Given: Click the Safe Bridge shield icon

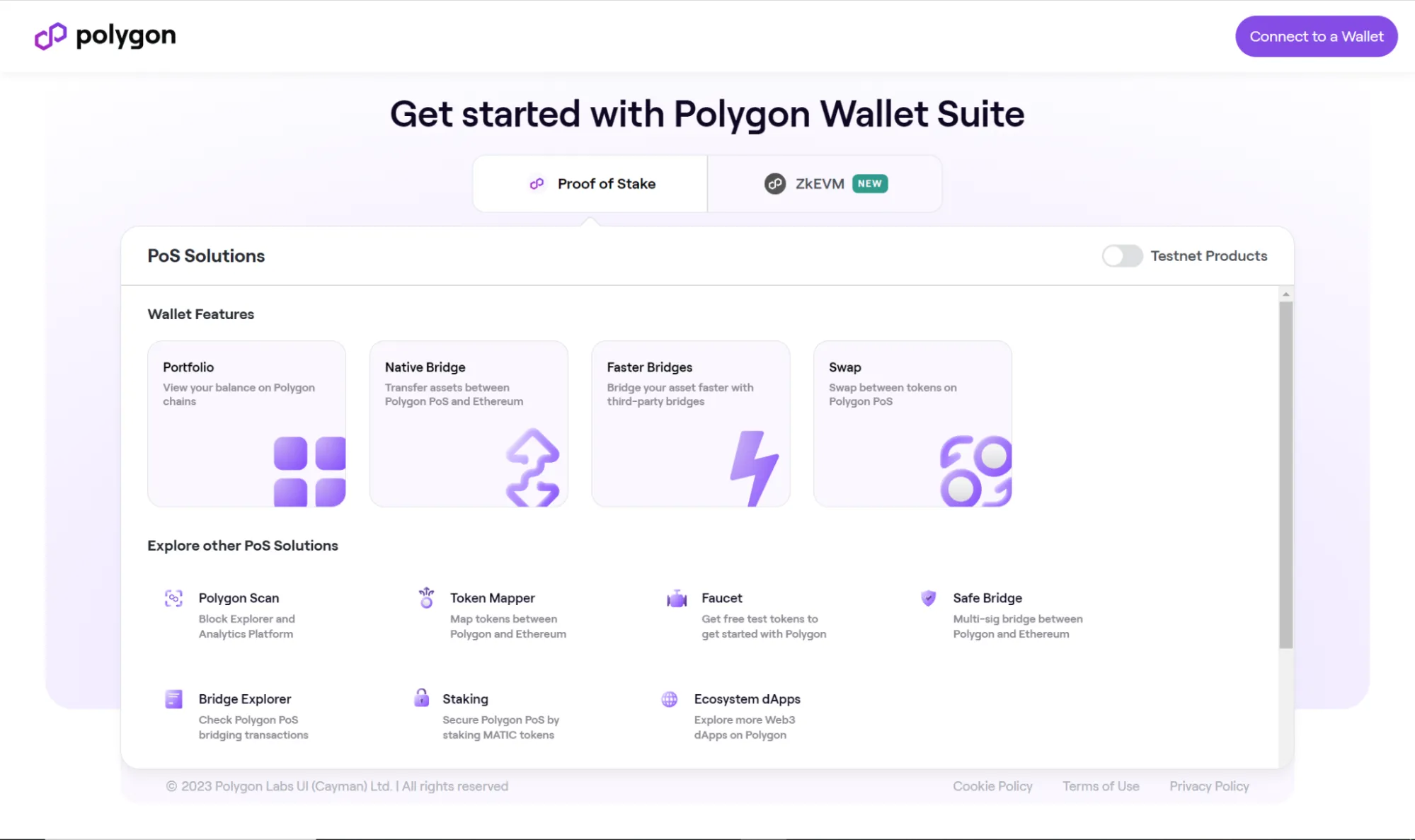Looking at the screenshot, I should click(x=928, y=599).
